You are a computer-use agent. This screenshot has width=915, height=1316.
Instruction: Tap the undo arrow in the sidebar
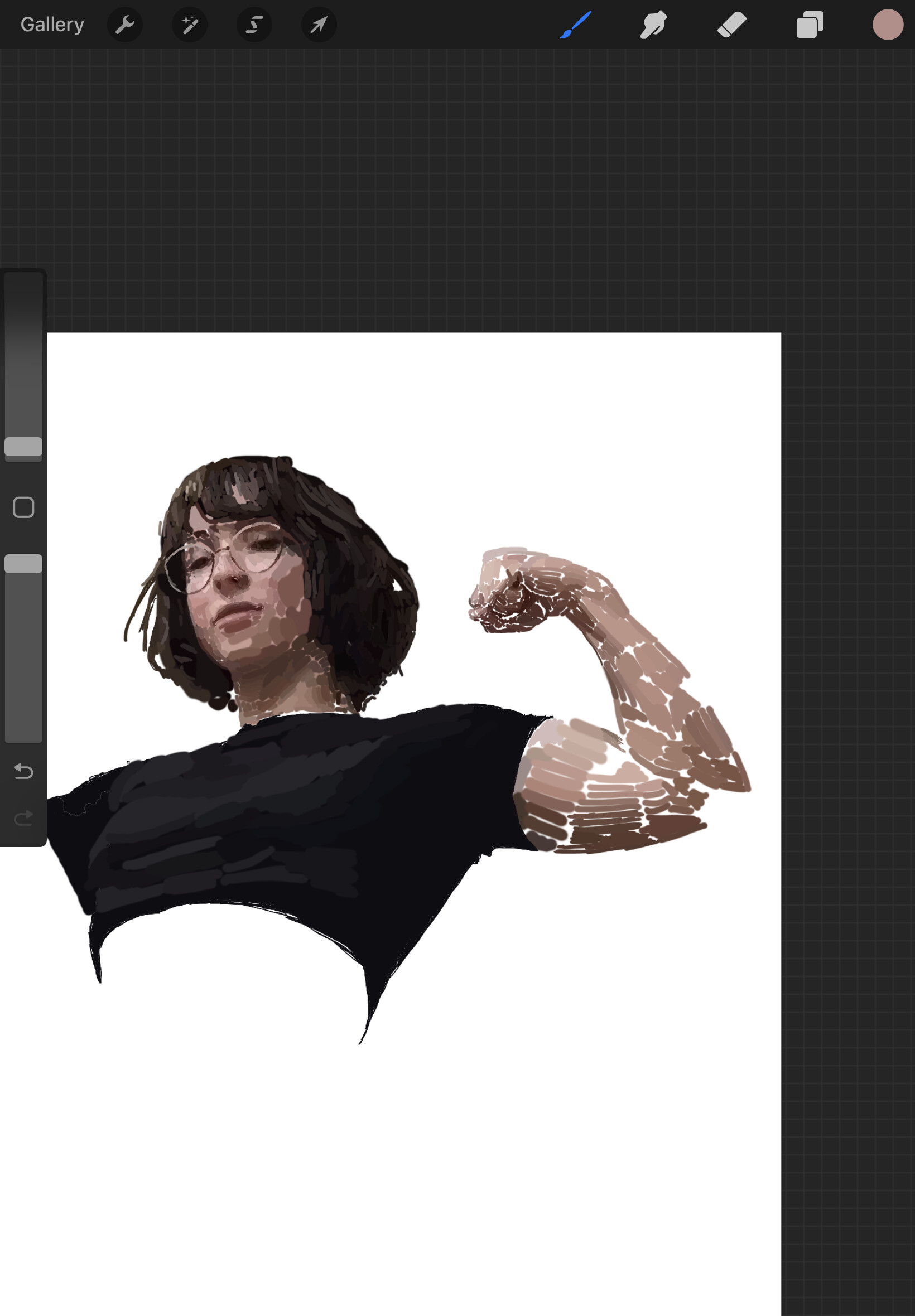(23, 772)
